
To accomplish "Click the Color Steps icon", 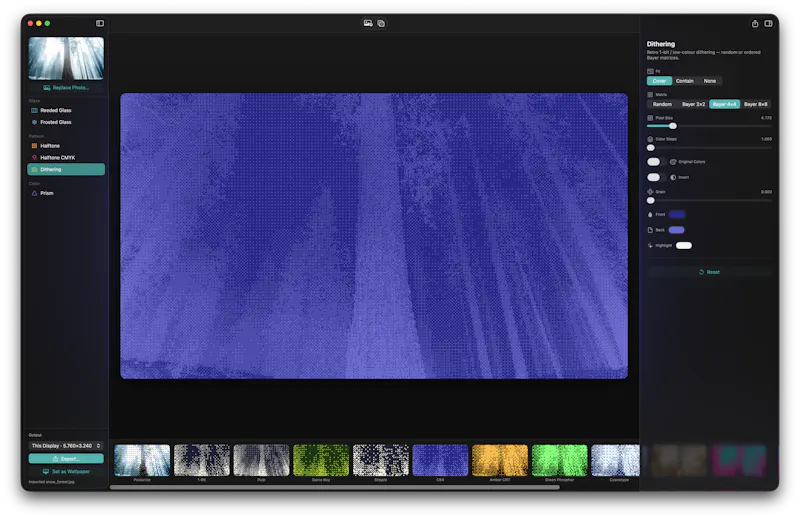I will [650, 139].
